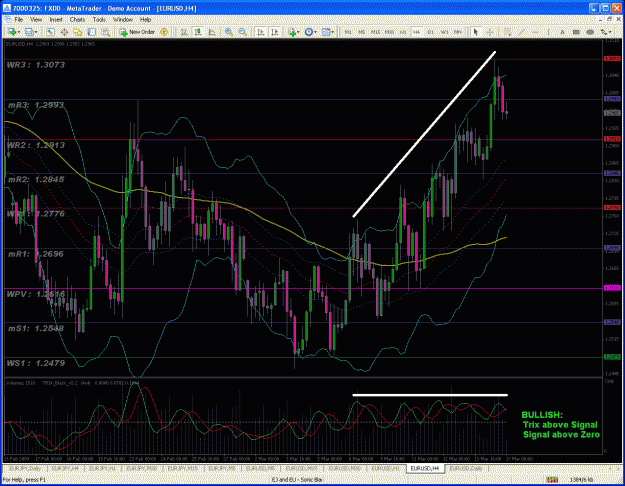Expand the Indicators dropdown arrow
The height and width of the screenshot is (486, 625).
click(x=299, y=32)
